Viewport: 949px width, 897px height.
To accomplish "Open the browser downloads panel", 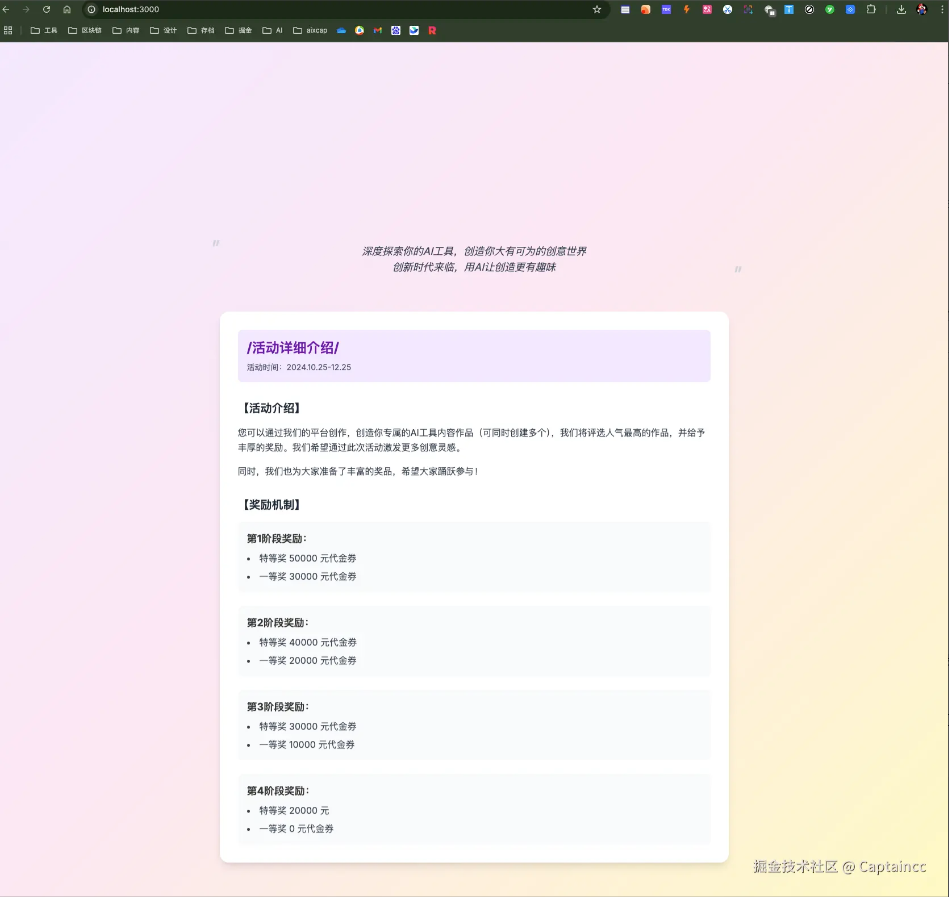I will 901,10.
